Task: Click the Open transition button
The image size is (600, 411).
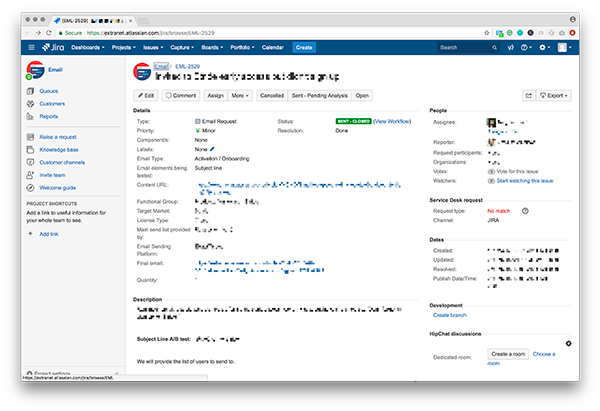Action: [x=362, y=96]
